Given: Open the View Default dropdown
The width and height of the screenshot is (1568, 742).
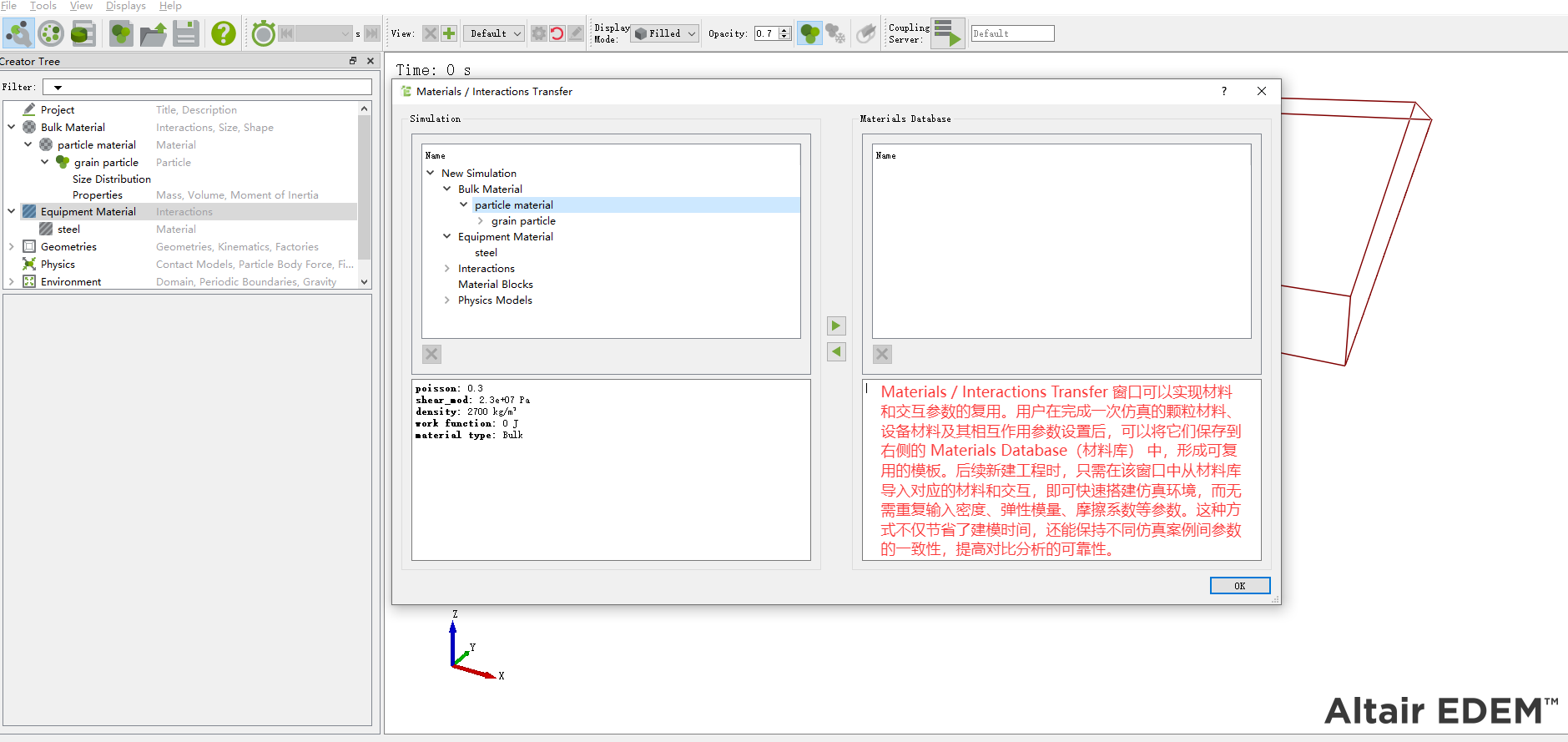Looking at the screenshot, I should click(x=494, y=33).
